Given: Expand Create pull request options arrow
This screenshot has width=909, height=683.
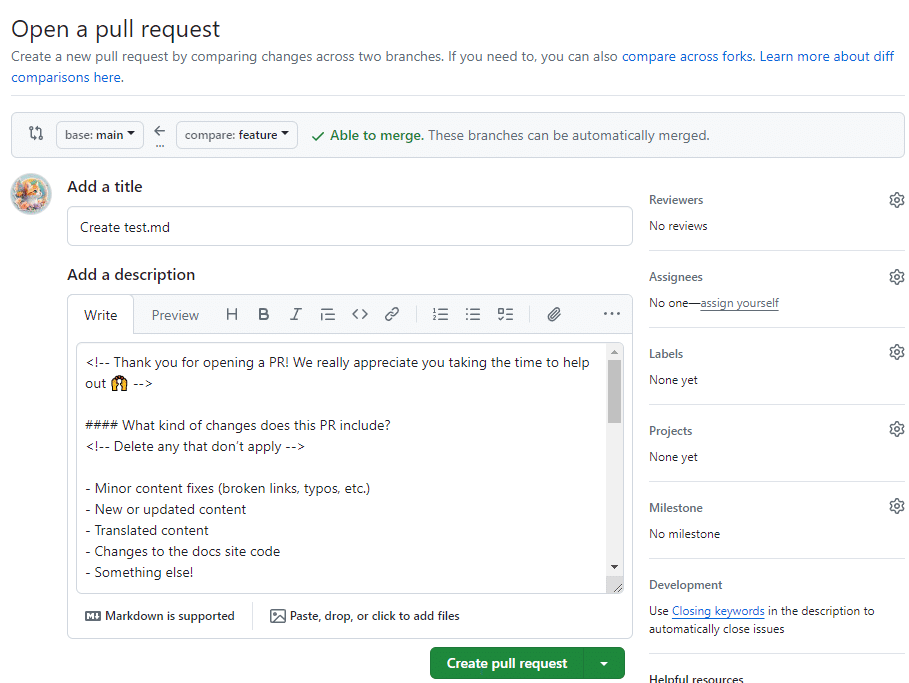Looking at the screenshot, I should 604,663.
